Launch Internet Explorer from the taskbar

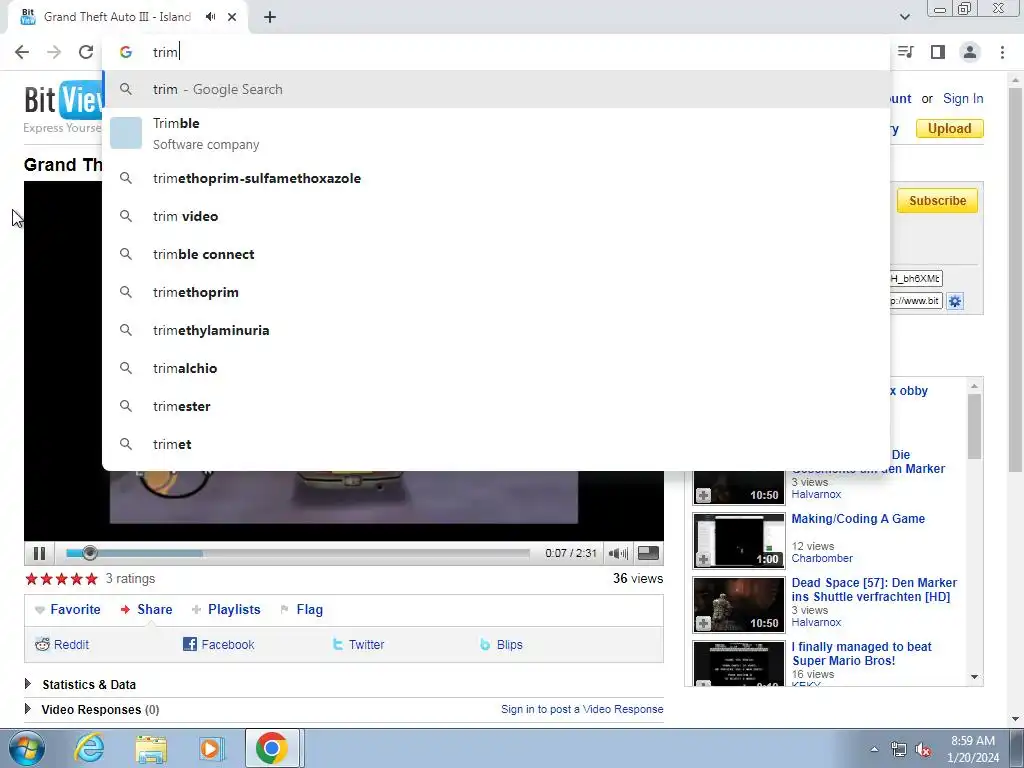89,748
